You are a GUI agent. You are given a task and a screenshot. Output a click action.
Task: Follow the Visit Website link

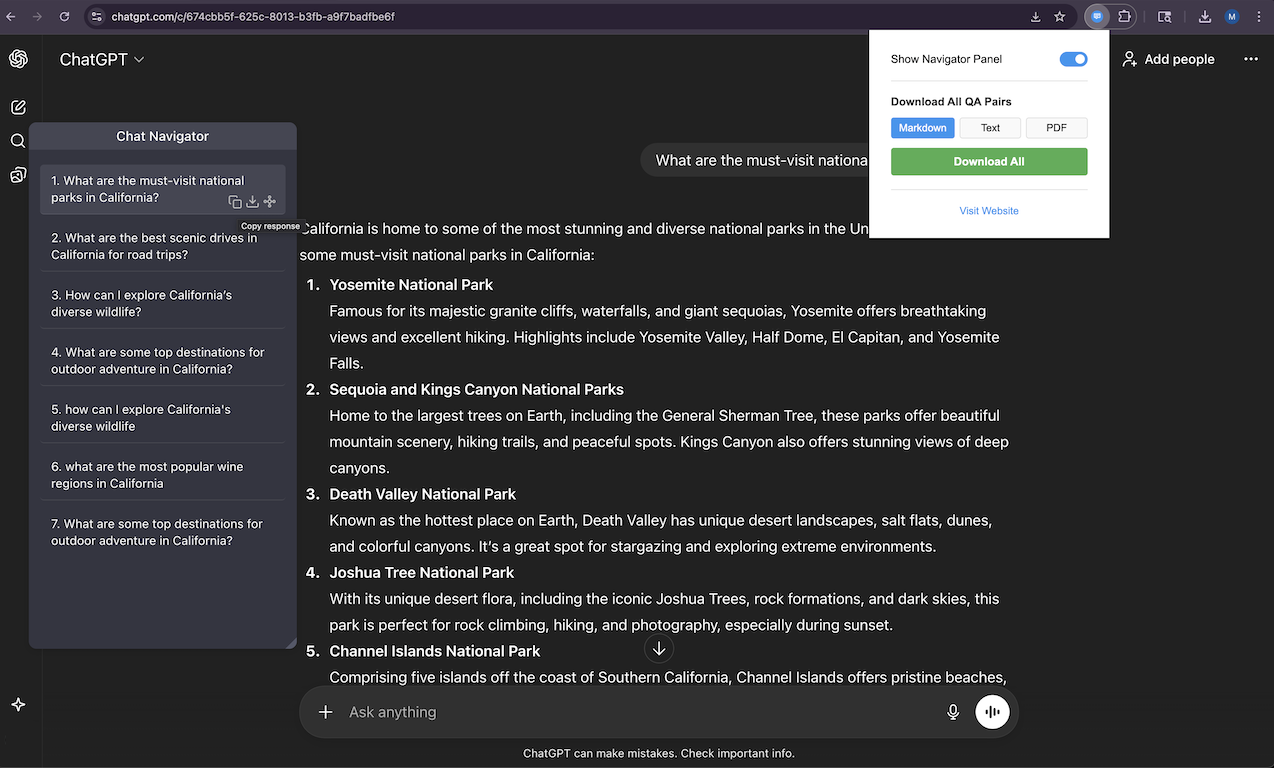pos(988,211)
